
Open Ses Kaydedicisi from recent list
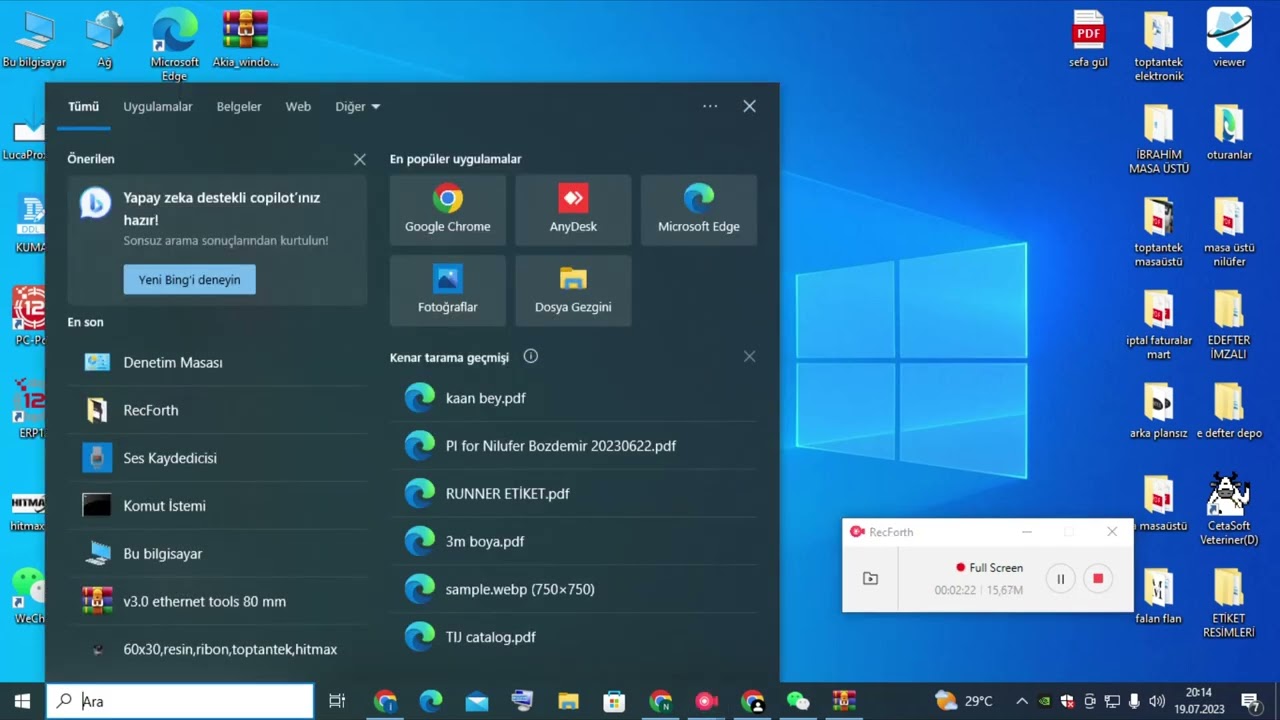(217, 458)
